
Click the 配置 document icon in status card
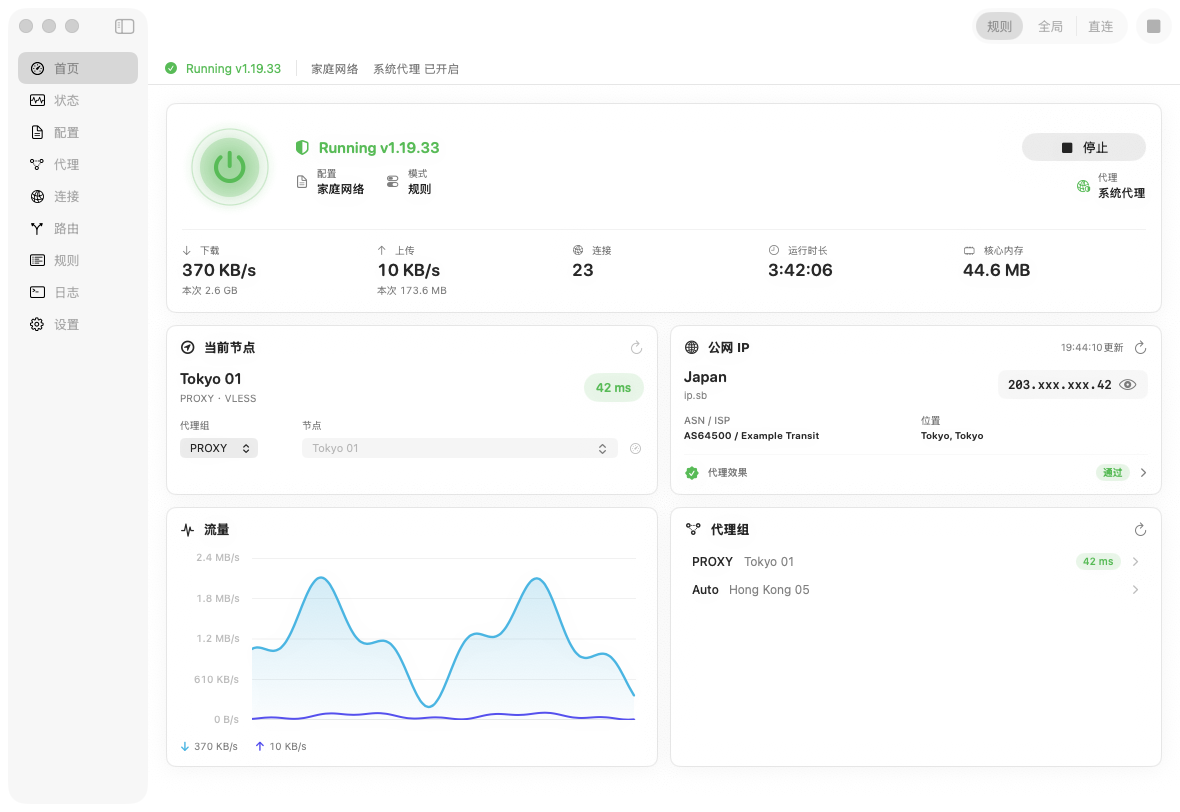(x=302, y=181)
